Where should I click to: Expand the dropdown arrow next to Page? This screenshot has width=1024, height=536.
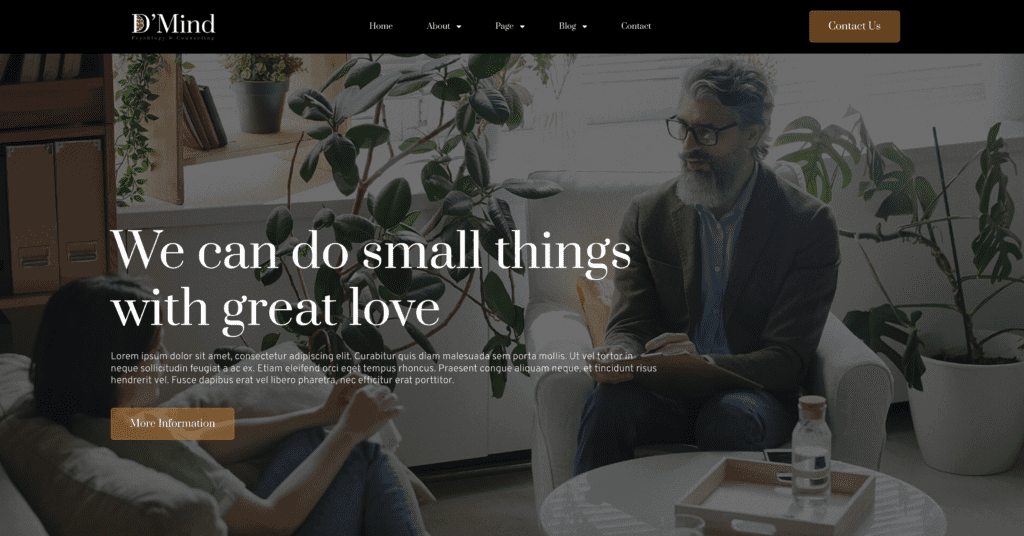[522, 27]
